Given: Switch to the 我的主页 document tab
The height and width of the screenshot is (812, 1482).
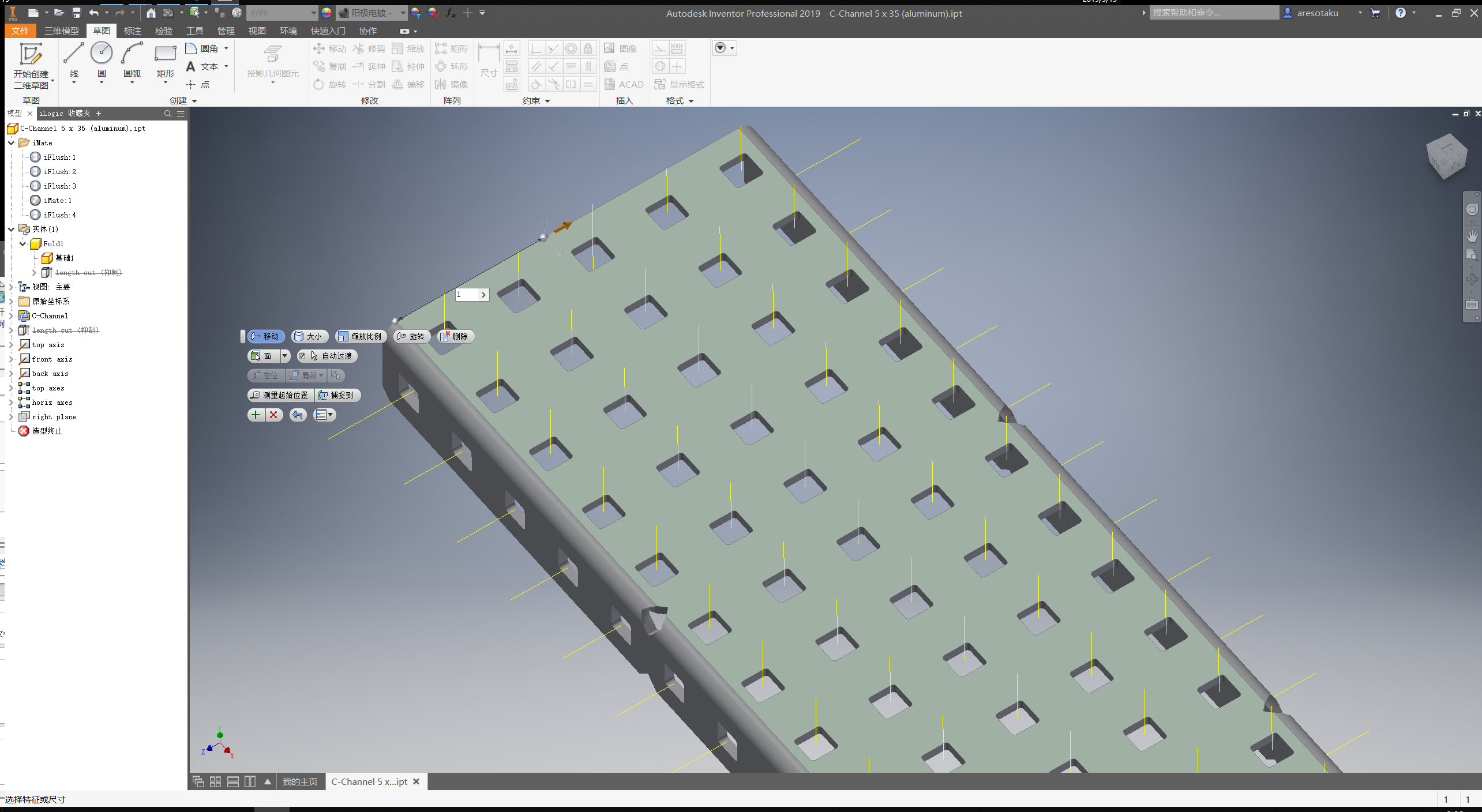Looking at the screenshot, I should [299, 781].
